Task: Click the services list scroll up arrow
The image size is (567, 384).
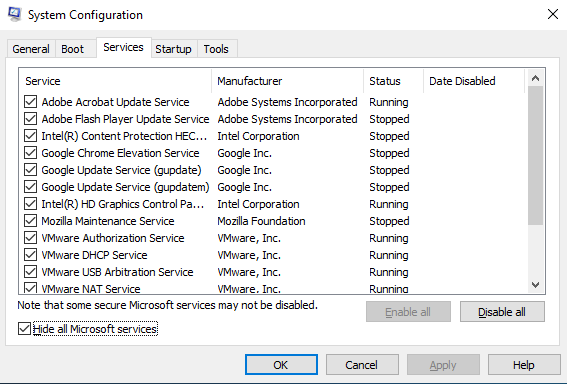Action: tap(536, 78)
